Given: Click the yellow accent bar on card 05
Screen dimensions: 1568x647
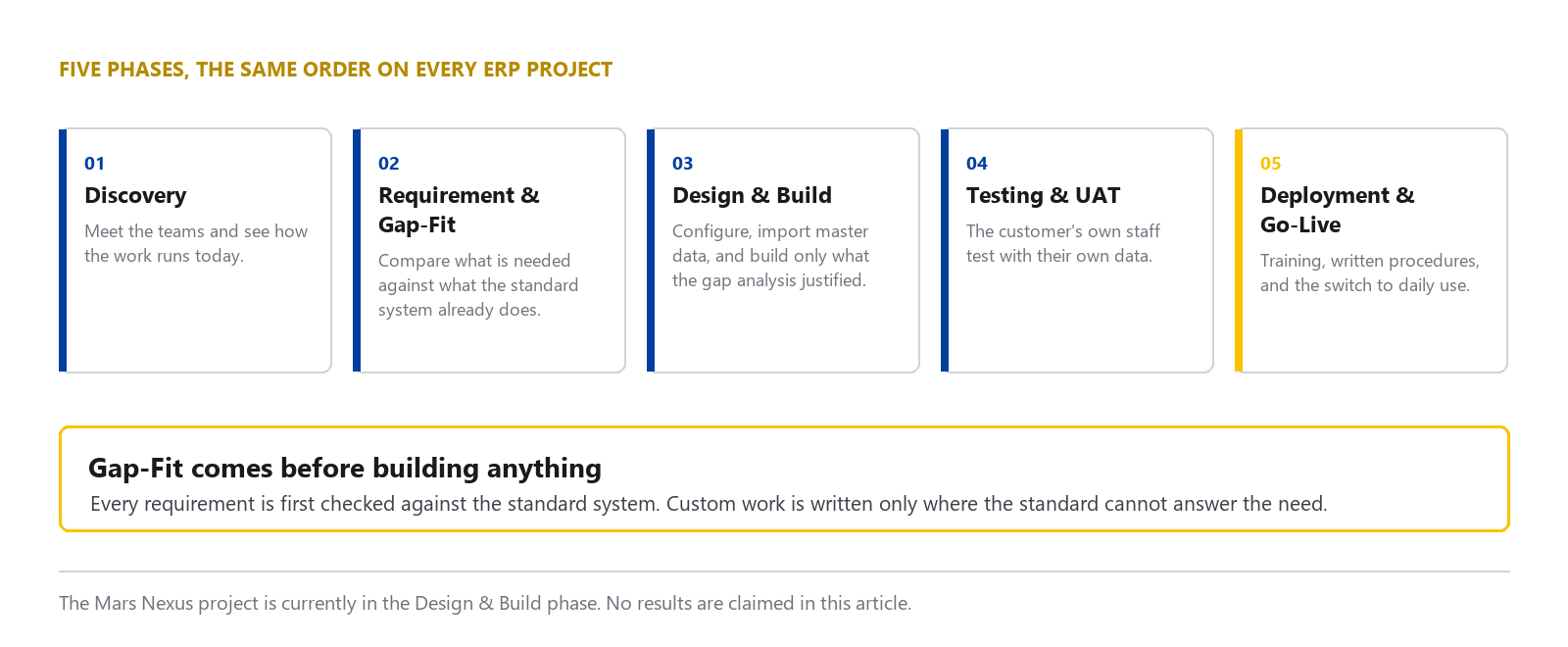Looking at the screenshot, I should [x=1239, y=251].
